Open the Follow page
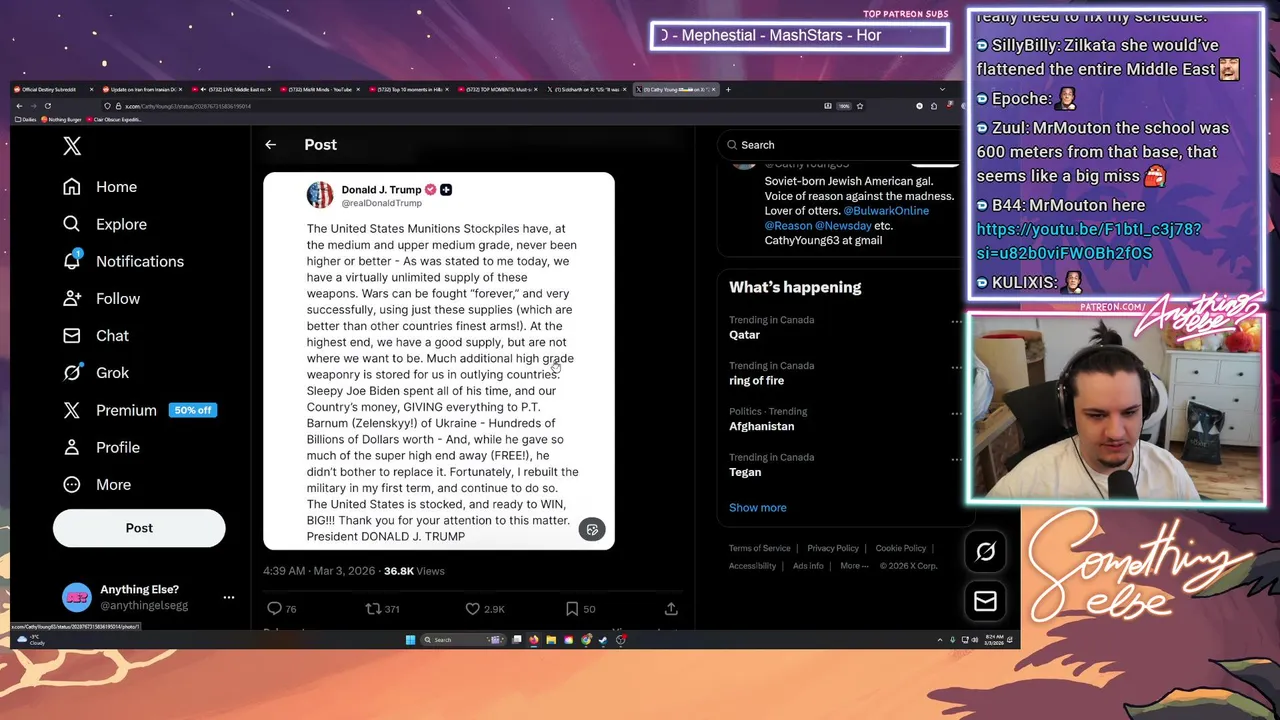The height and width of the screenshot is (720, 1280). point(101,298)
